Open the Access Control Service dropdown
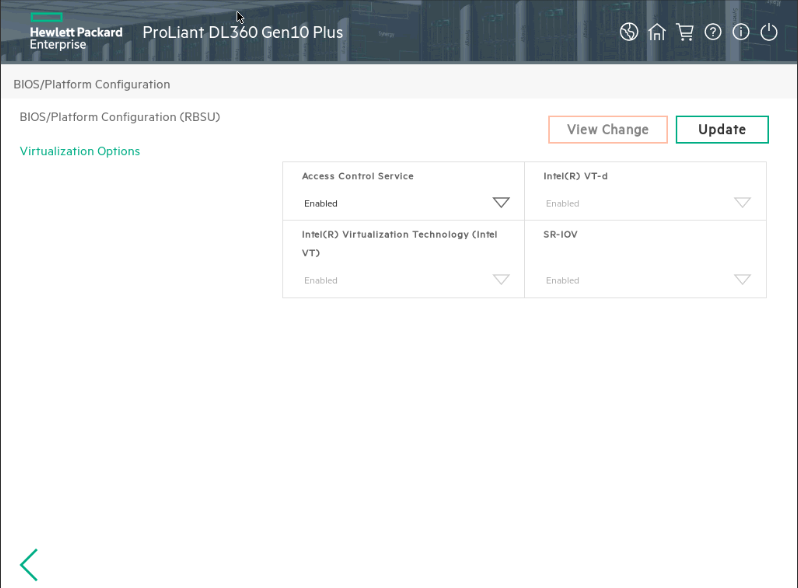The height and width of the screenshot is (588, 798). tap(406, 203)
